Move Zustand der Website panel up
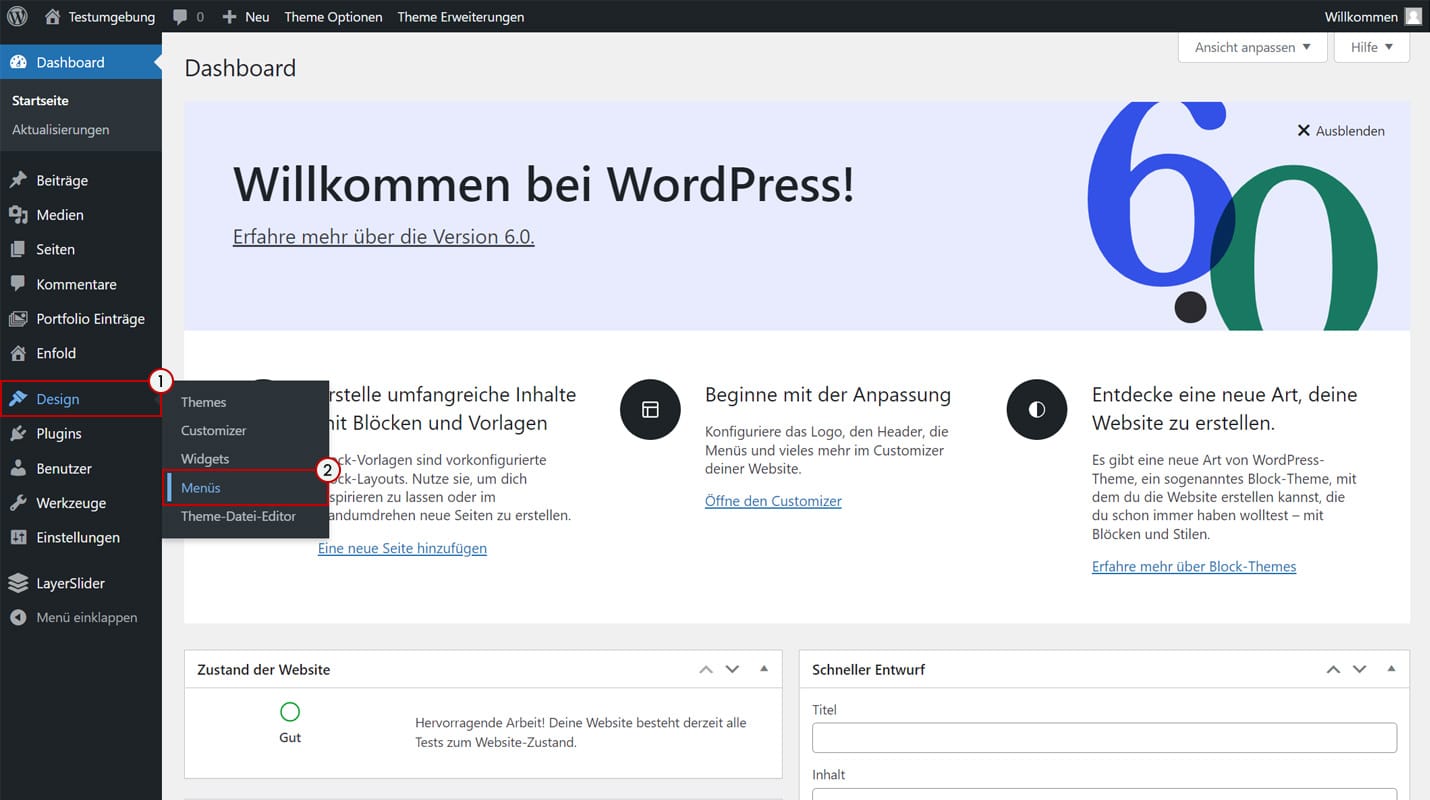 click(x=706, y=669)
